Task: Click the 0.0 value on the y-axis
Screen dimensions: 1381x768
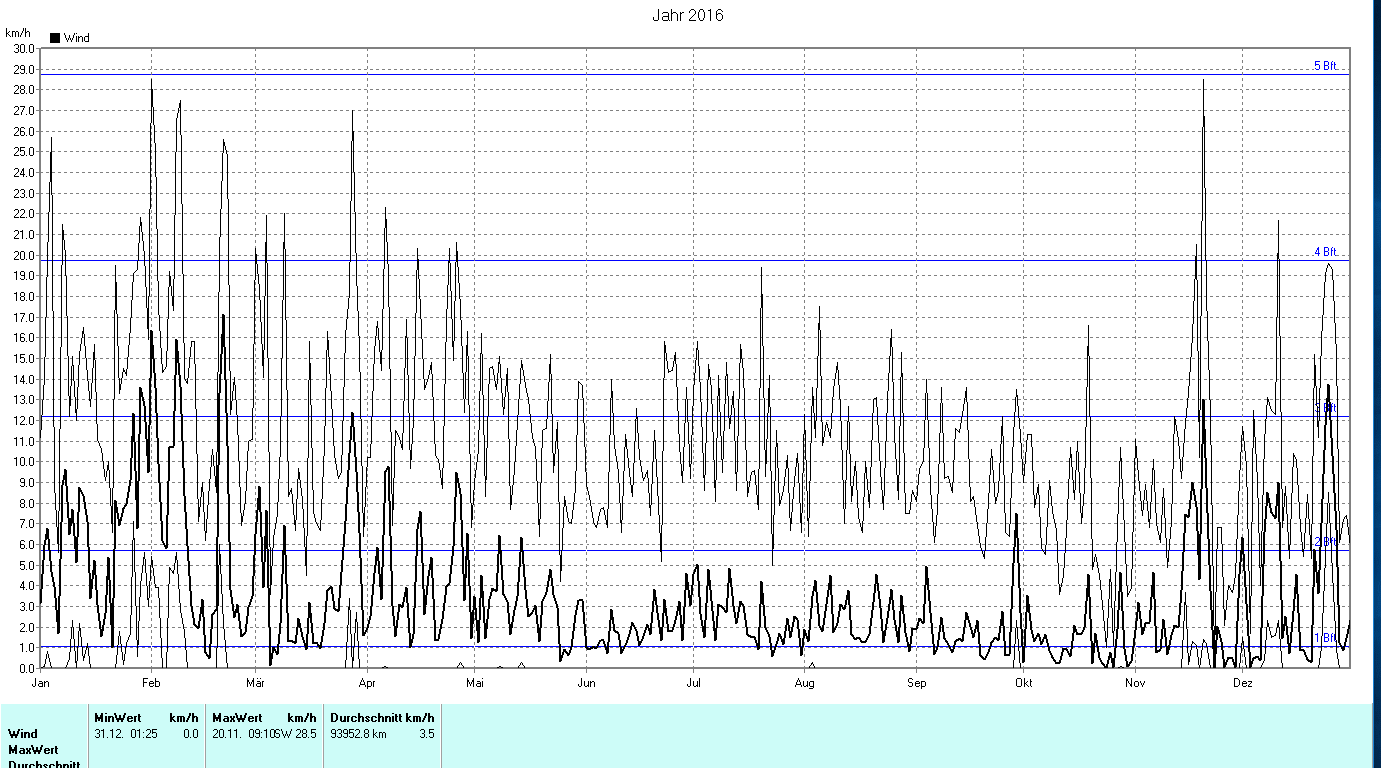Action: (x=26, y=668)
